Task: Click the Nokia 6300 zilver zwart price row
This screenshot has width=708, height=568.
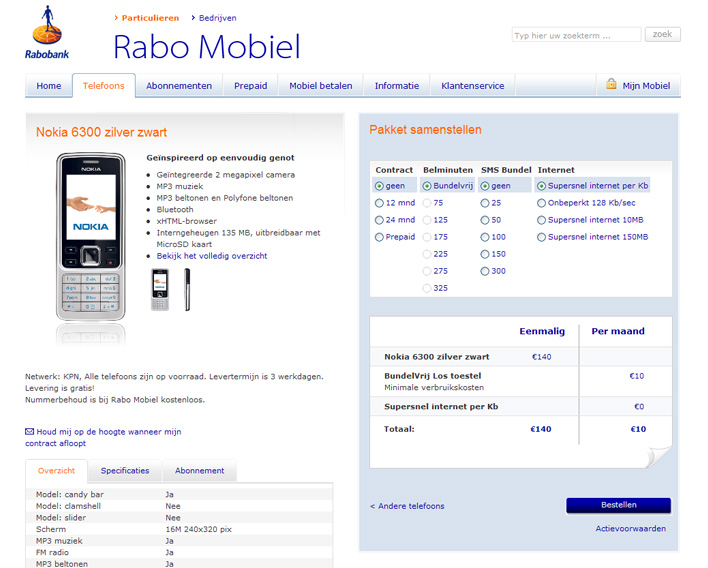Action: (521, 357)
